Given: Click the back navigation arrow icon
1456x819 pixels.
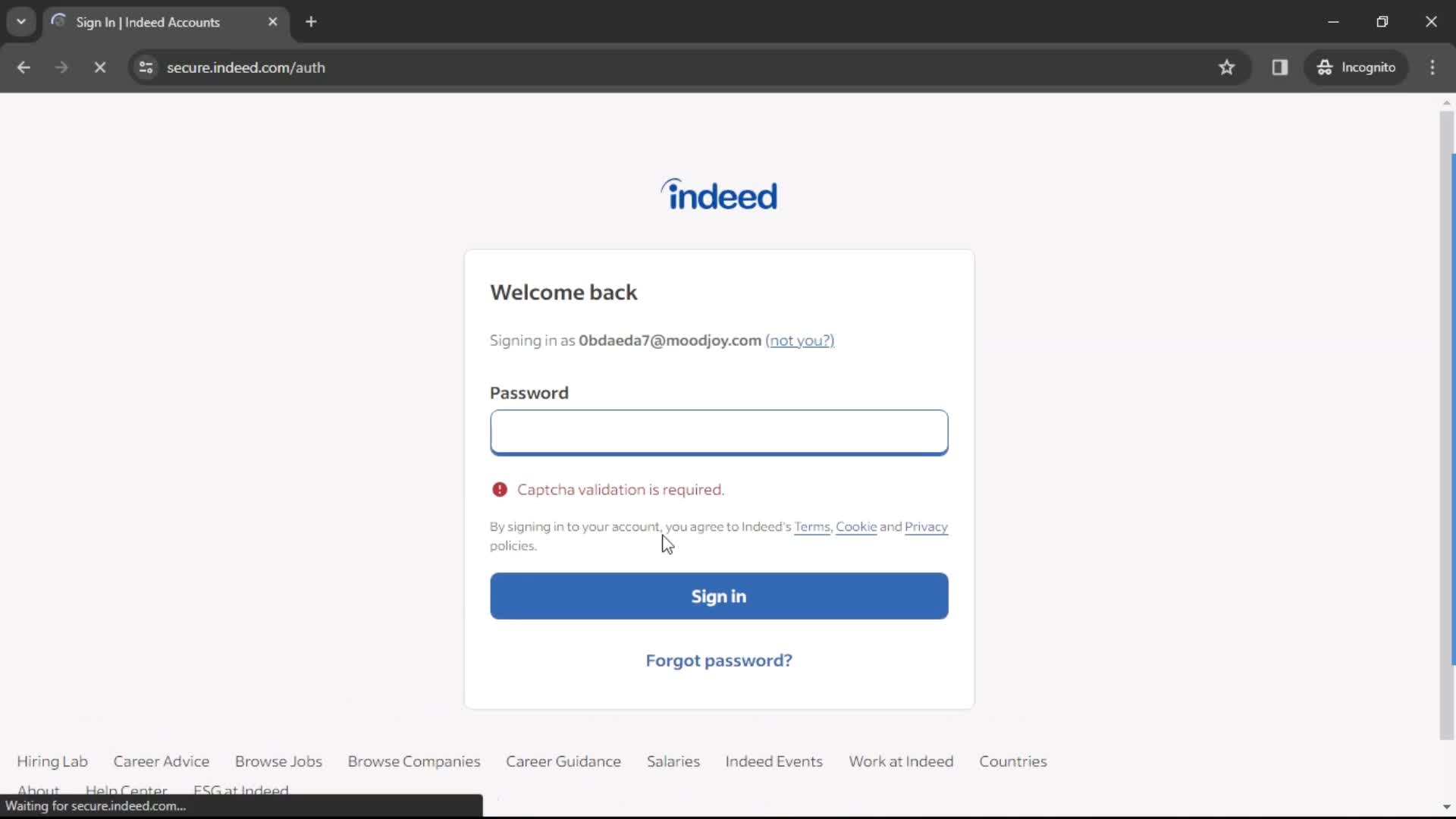Looking at the screenshot, I should tap(24, 67).
